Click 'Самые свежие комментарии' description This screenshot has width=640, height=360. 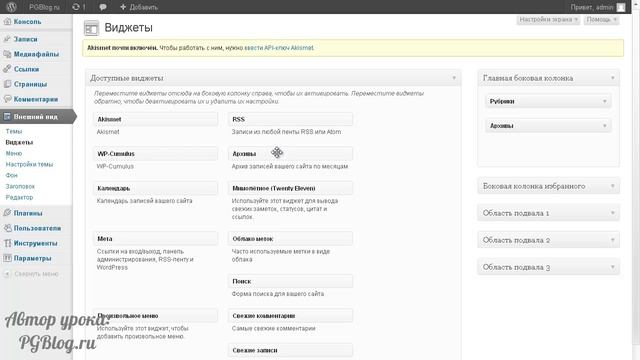(x=273, y=328)
